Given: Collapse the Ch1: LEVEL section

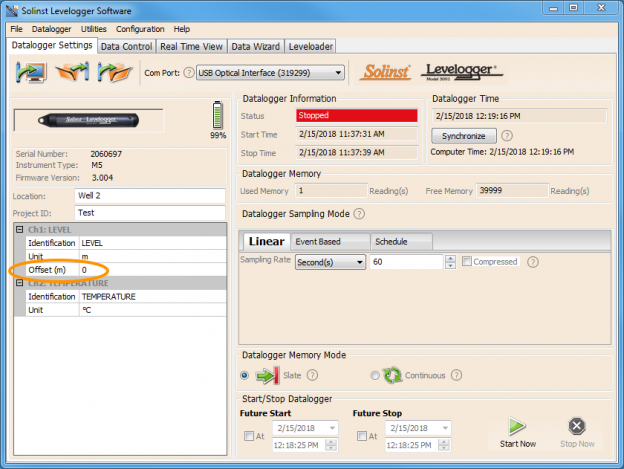Looking at the screenshot, I should 19,230.
